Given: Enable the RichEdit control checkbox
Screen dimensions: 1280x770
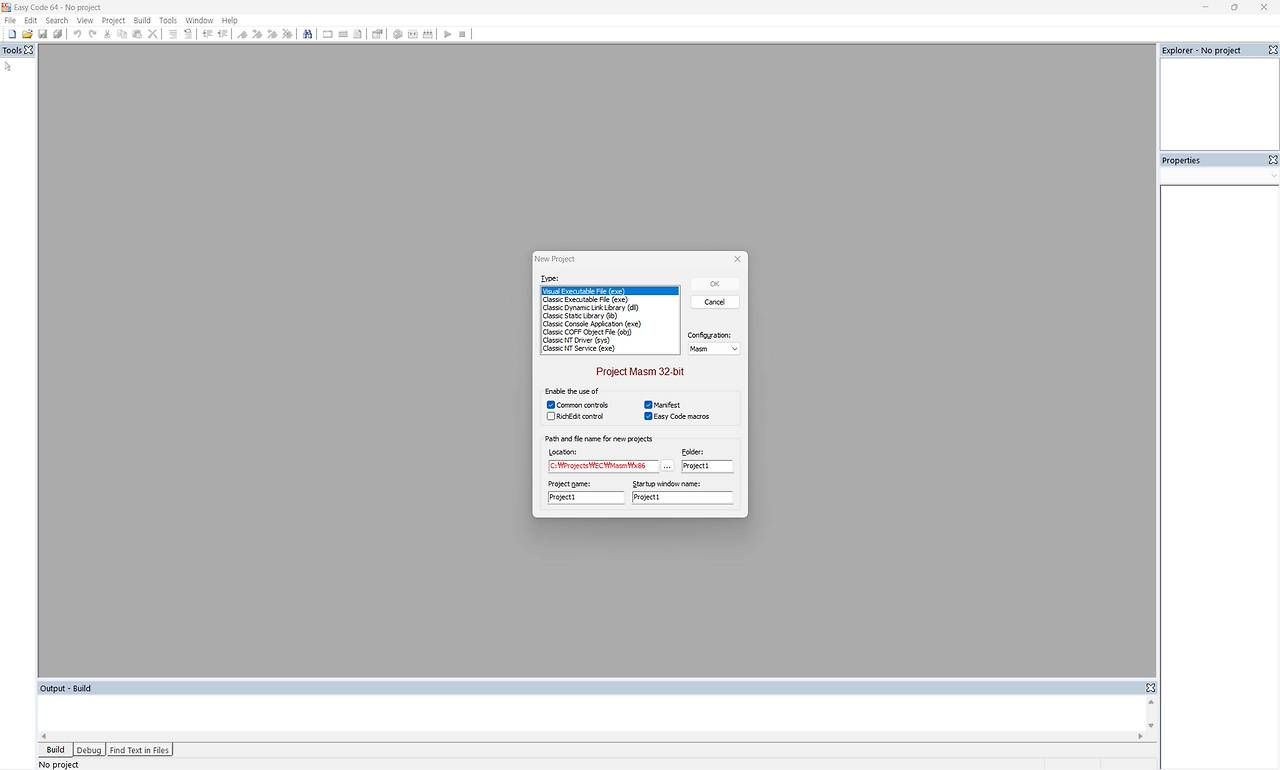Looking at the screenshot, I should click(x=551, y=416).
